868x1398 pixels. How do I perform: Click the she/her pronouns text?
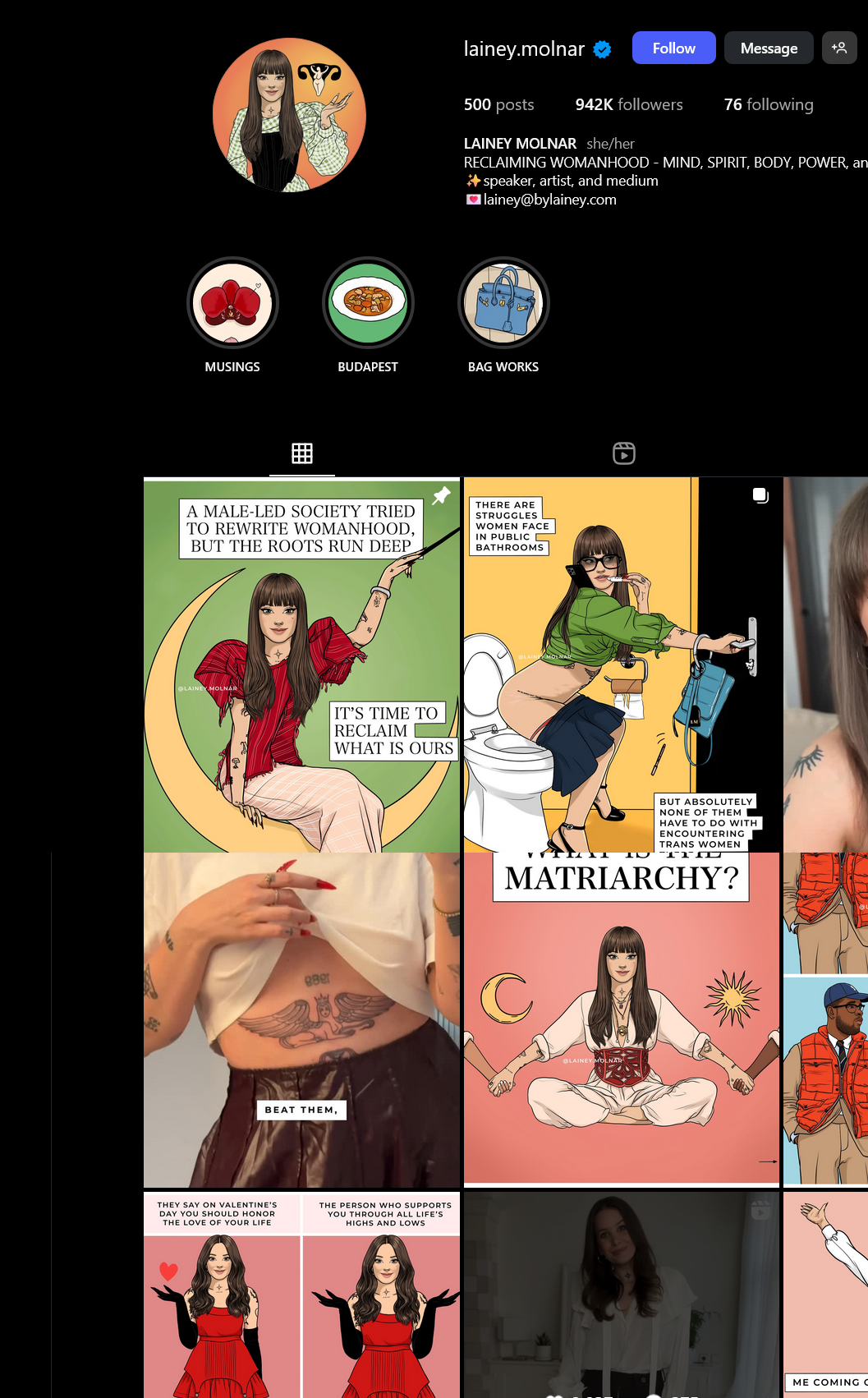[x=610, y=144]
